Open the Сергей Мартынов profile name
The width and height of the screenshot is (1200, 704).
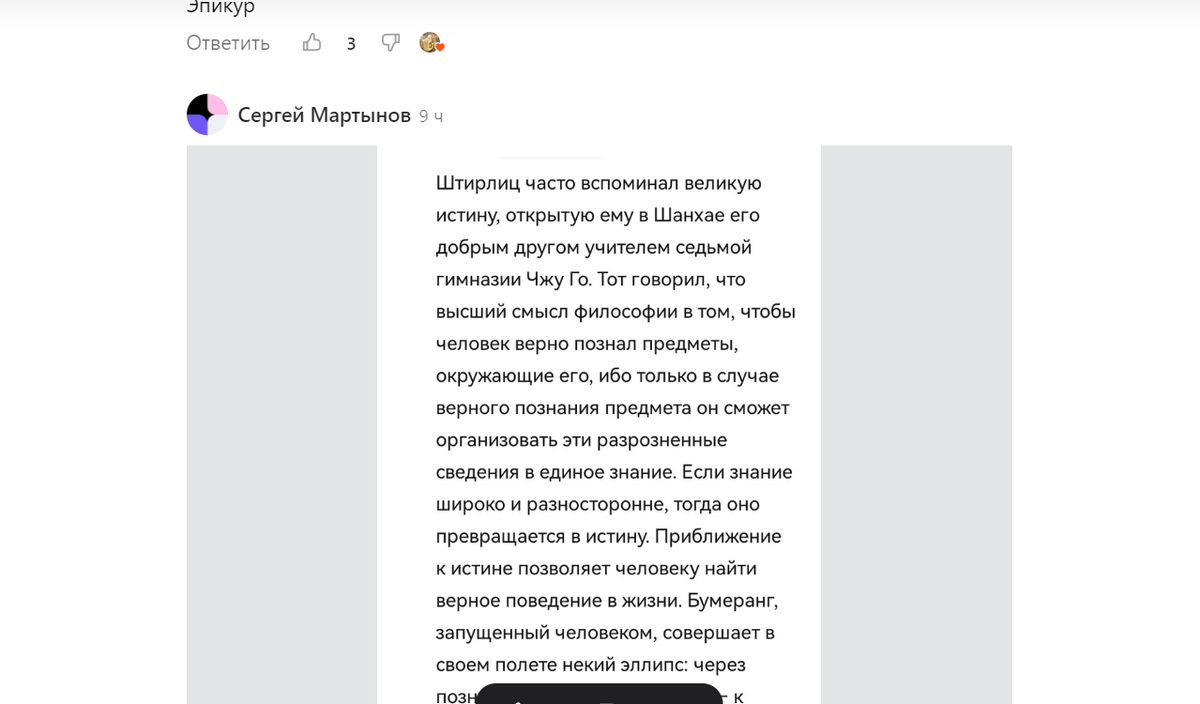pyautogui.click(x=324, y=116)
